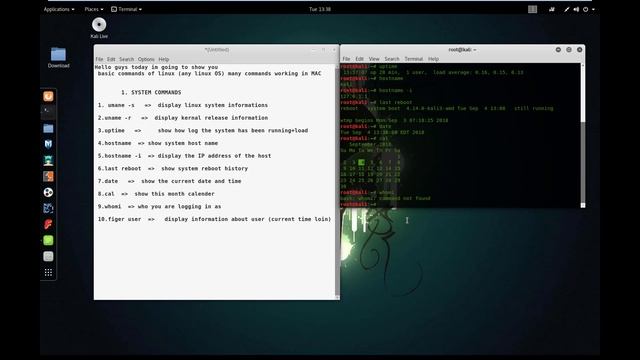Open the workspace switcher icon in top bar
Viewport: 640px width, 360px height.
coord(532,9)
